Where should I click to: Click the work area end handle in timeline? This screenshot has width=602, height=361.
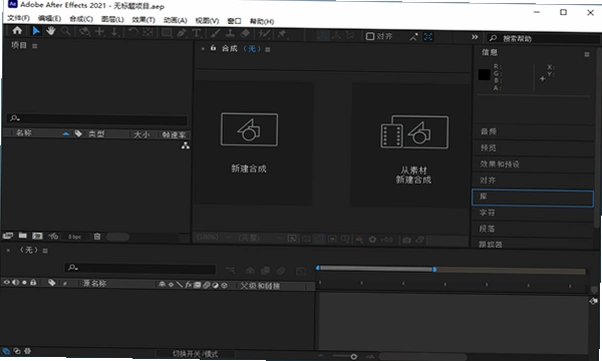(x=434, y=269)
